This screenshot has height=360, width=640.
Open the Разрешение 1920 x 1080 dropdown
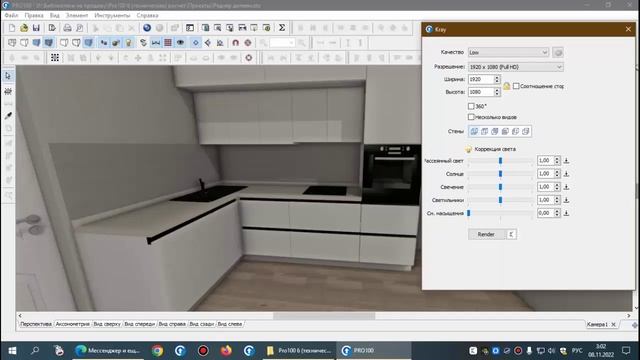tap(516, 67)
